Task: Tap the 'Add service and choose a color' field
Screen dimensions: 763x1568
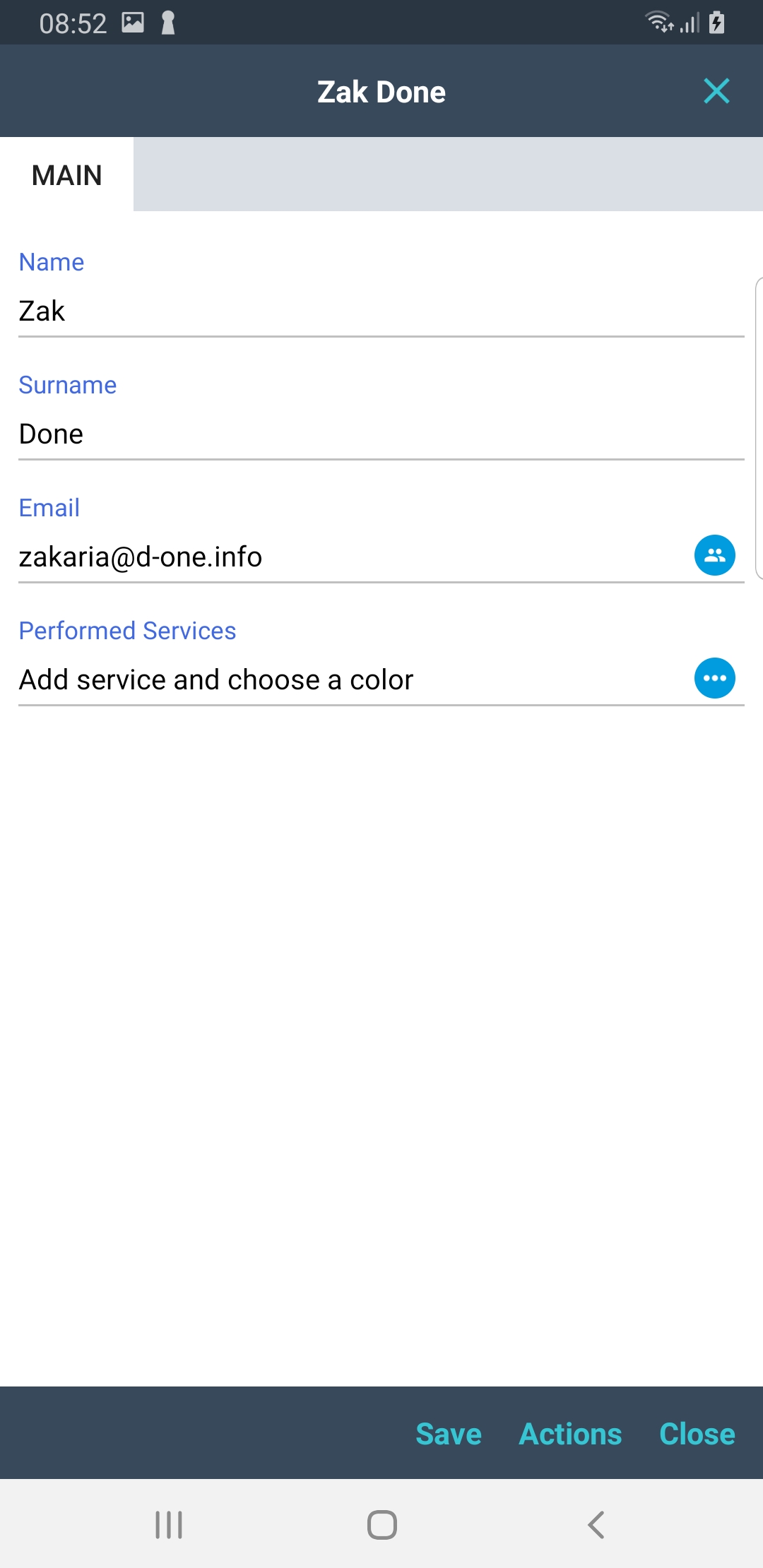Action: tap(216, 680)
